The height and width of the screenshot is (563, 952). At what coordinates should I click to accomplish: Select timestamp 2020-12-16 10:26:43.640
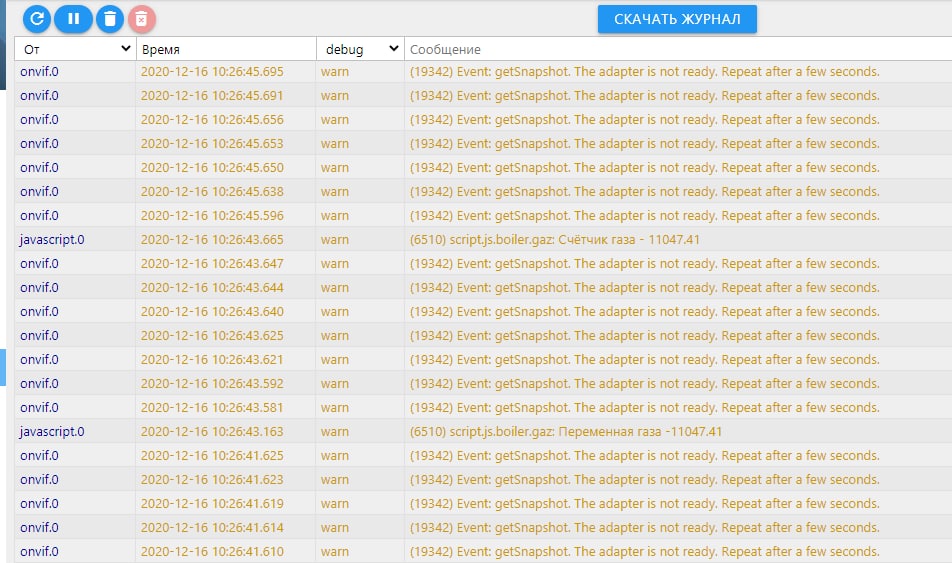point(212,312)
